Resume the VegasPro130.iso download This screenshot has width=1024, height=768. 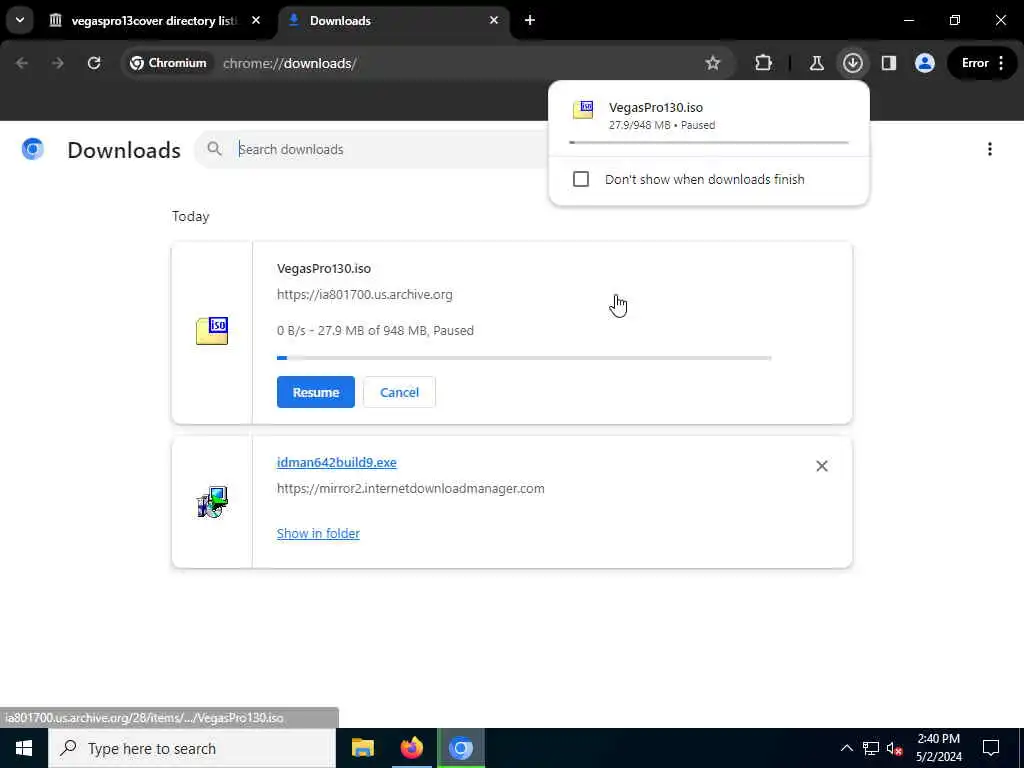click(x=315, y=392)
